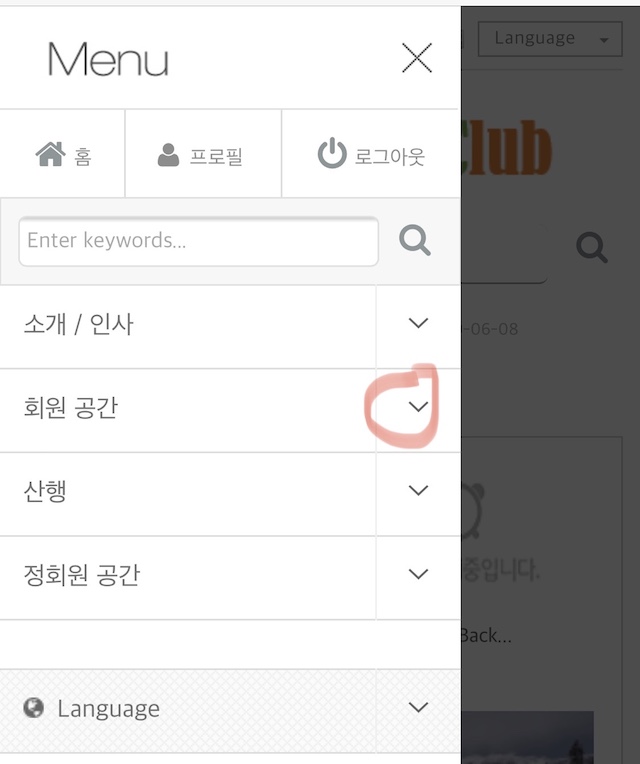Image resolution: width=640 pixels, height=764 pixels.
Task: Select the 정회원 공간 menu item
Action: (82, 575)
